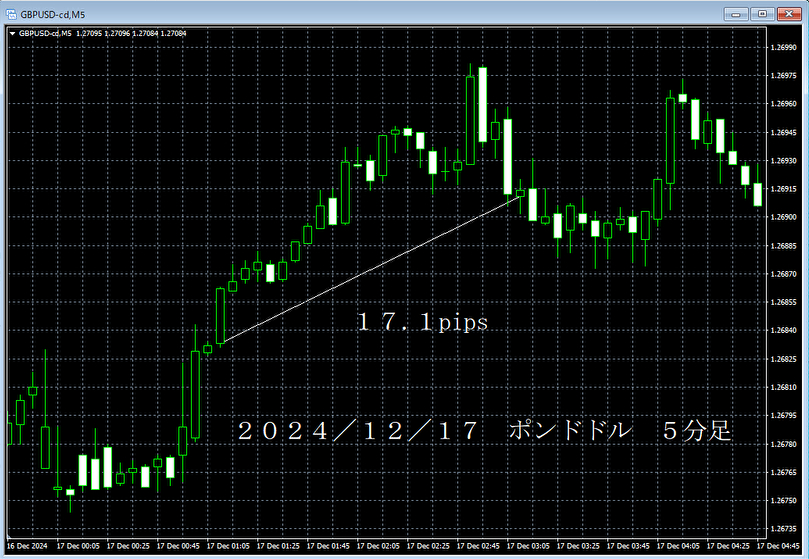Click the '17 Dec 04:45' time axis label
The height and width of the screenshot is (559, 809).
point(779,546)
